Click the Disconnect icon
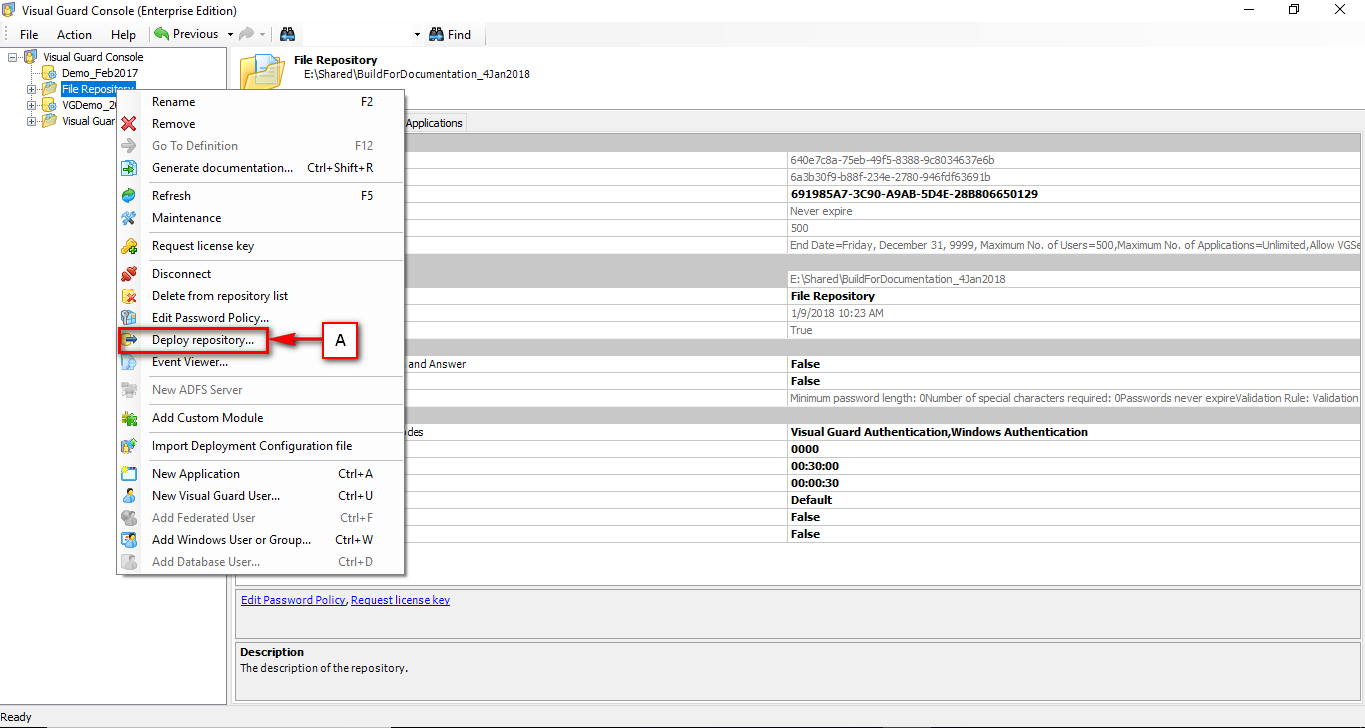The height and width of the screenshot is (728, 1365). point(130,273)
